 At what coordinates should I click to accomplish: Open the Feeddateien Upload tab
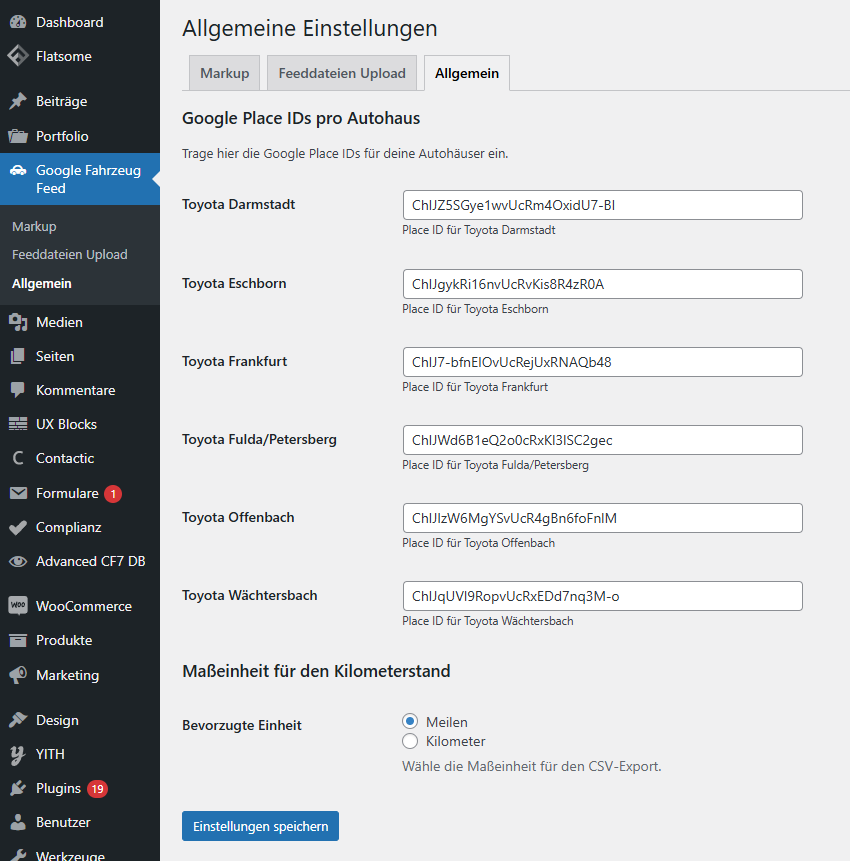(x=342, y=73)
